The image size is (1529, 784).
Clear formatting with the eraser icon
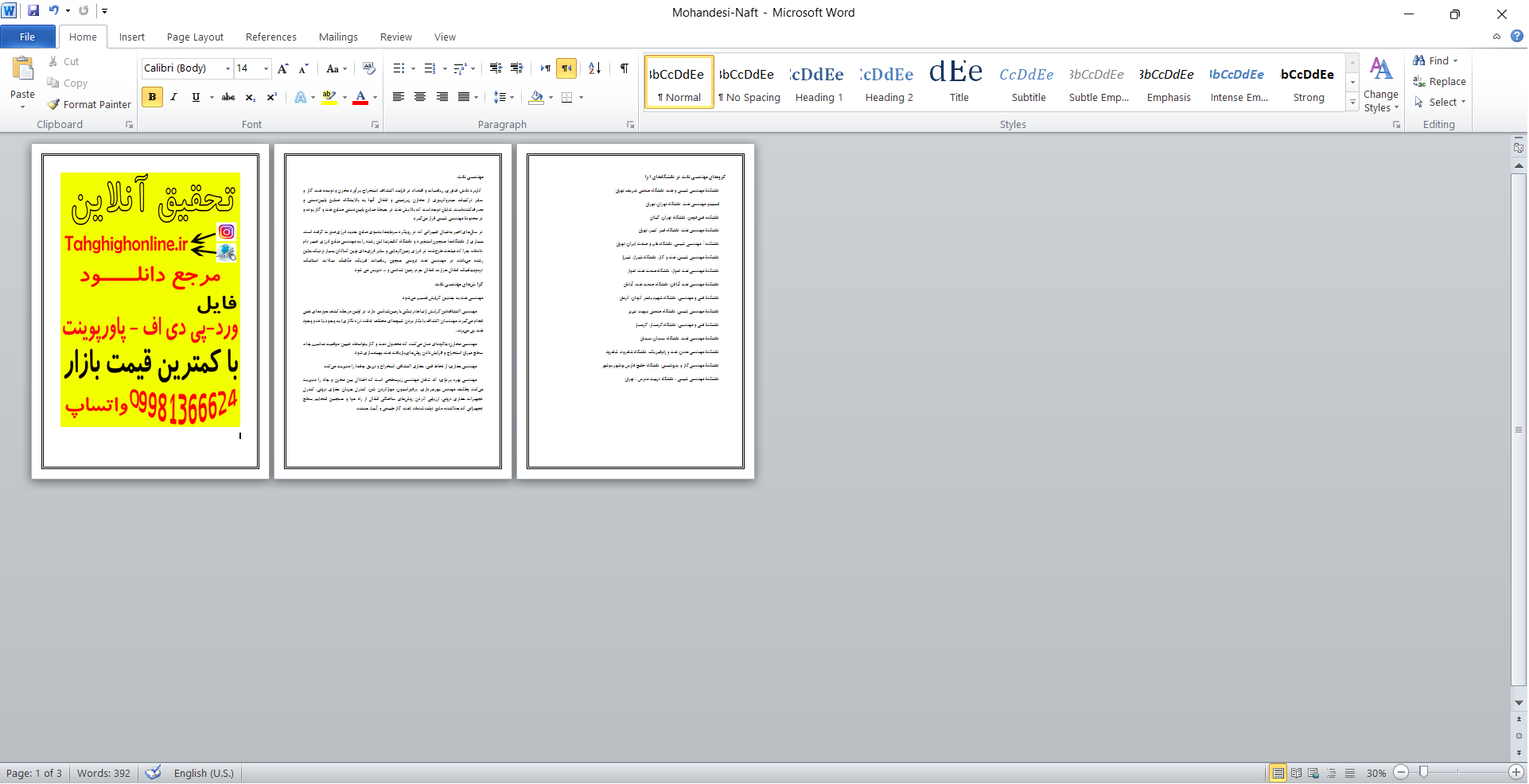(x=368, y=68)
